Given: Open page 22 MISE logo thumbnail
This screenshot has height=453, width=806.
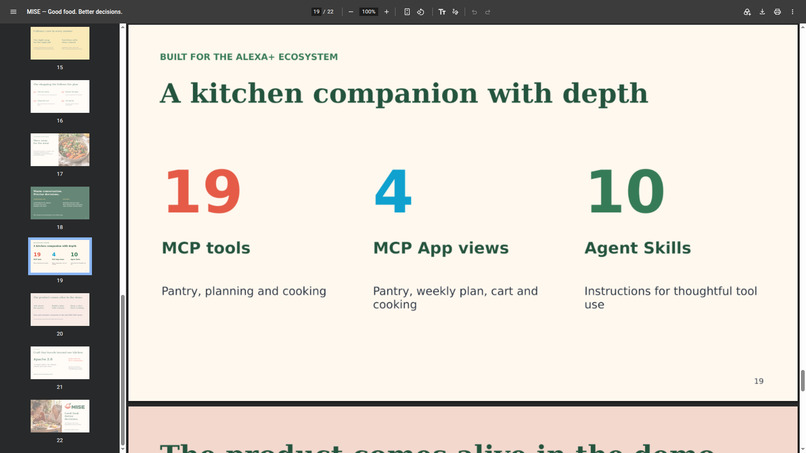Looking at the screenshot, I should pyautogui.click(x=60, y=416).
